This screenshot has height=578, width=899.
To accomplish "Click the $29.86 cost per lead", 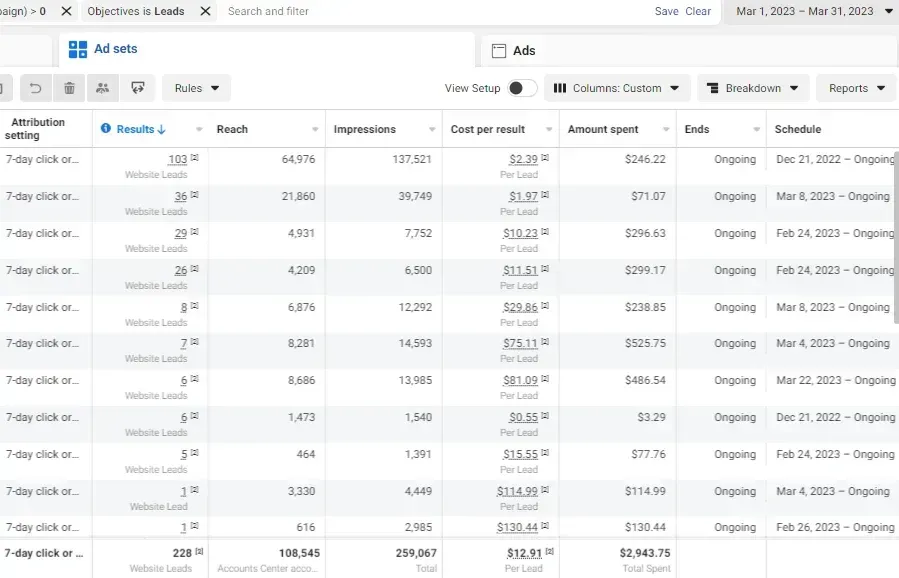I will [521, 307].
